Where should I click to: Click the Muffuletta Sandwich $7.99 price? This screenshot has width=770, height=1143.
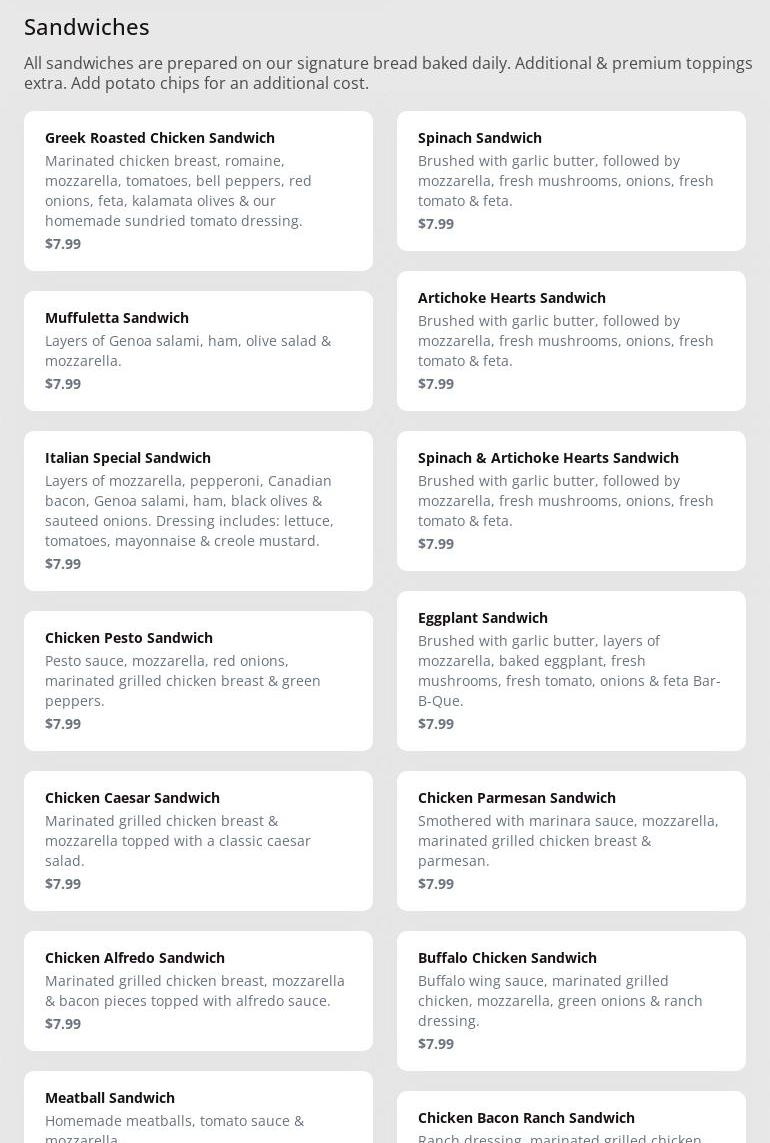[x=63, y=383]
